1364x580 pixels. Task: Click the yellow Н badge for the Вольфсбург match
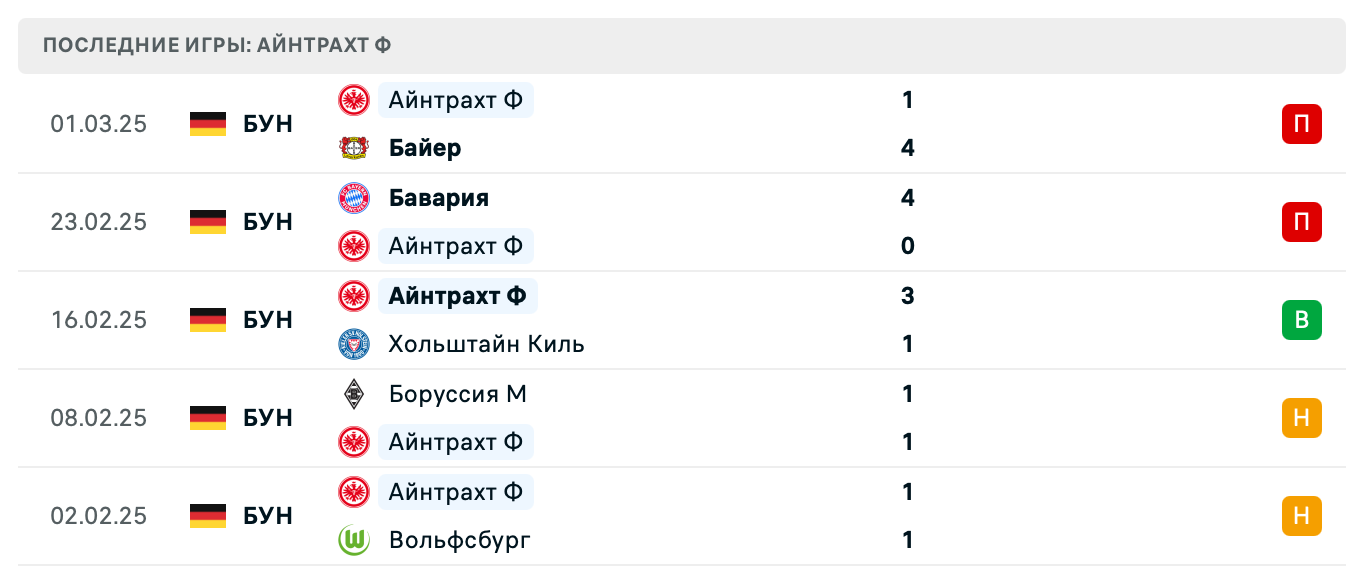pos(1301,516)
